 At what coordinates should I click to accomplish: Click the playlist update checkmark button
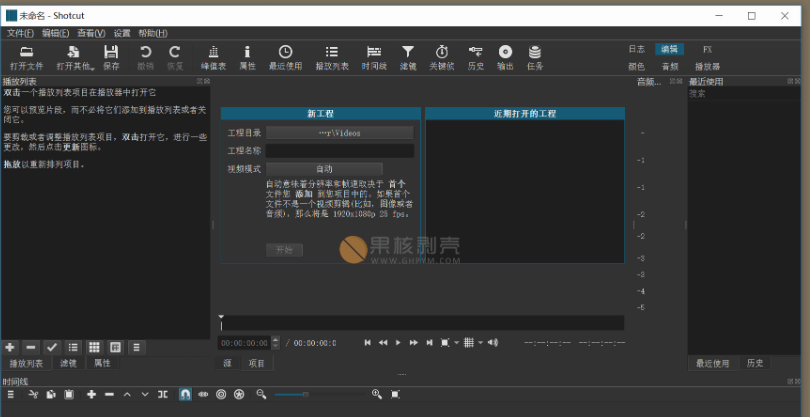(x=52, y=347)
